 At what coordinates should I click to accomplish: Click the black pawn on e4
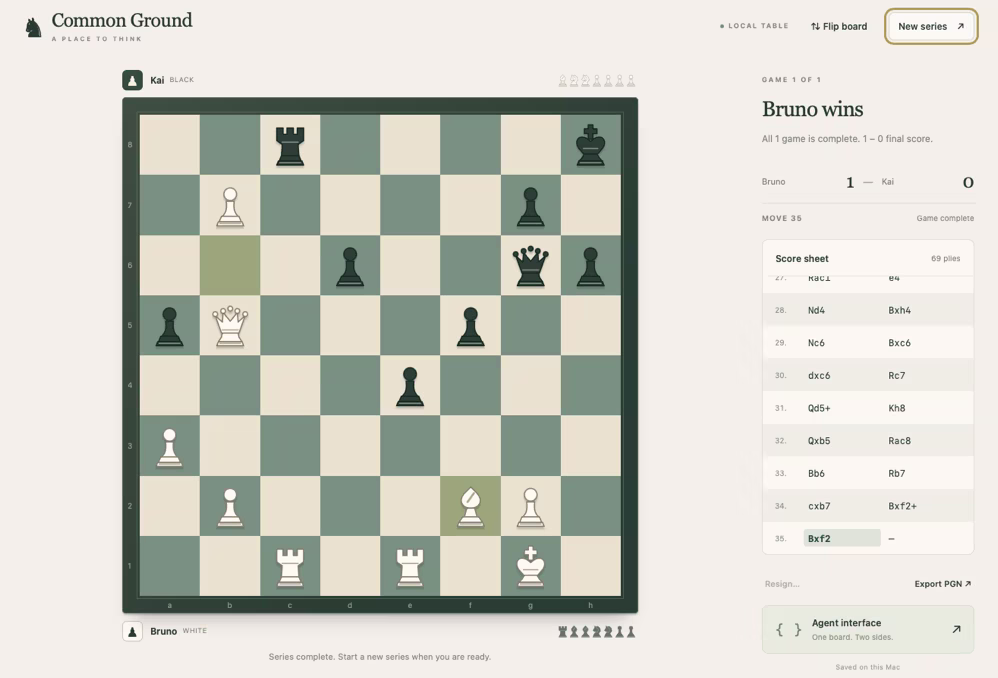coord(410,386)
